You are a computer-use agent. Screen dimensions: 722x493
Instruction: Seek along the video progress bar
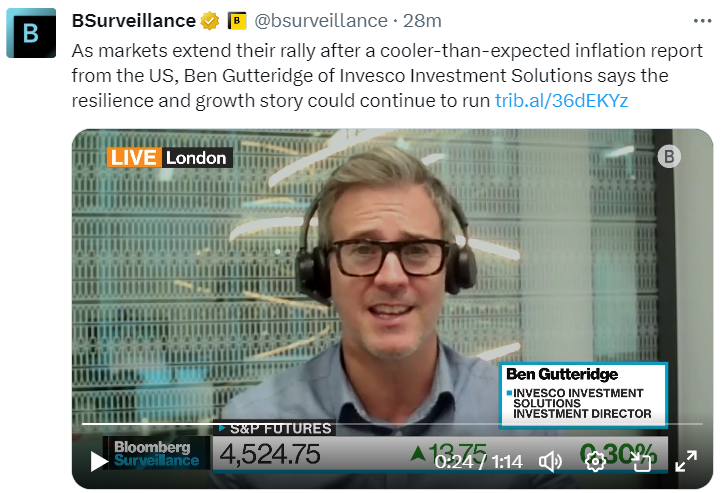[x=392, y=424]
